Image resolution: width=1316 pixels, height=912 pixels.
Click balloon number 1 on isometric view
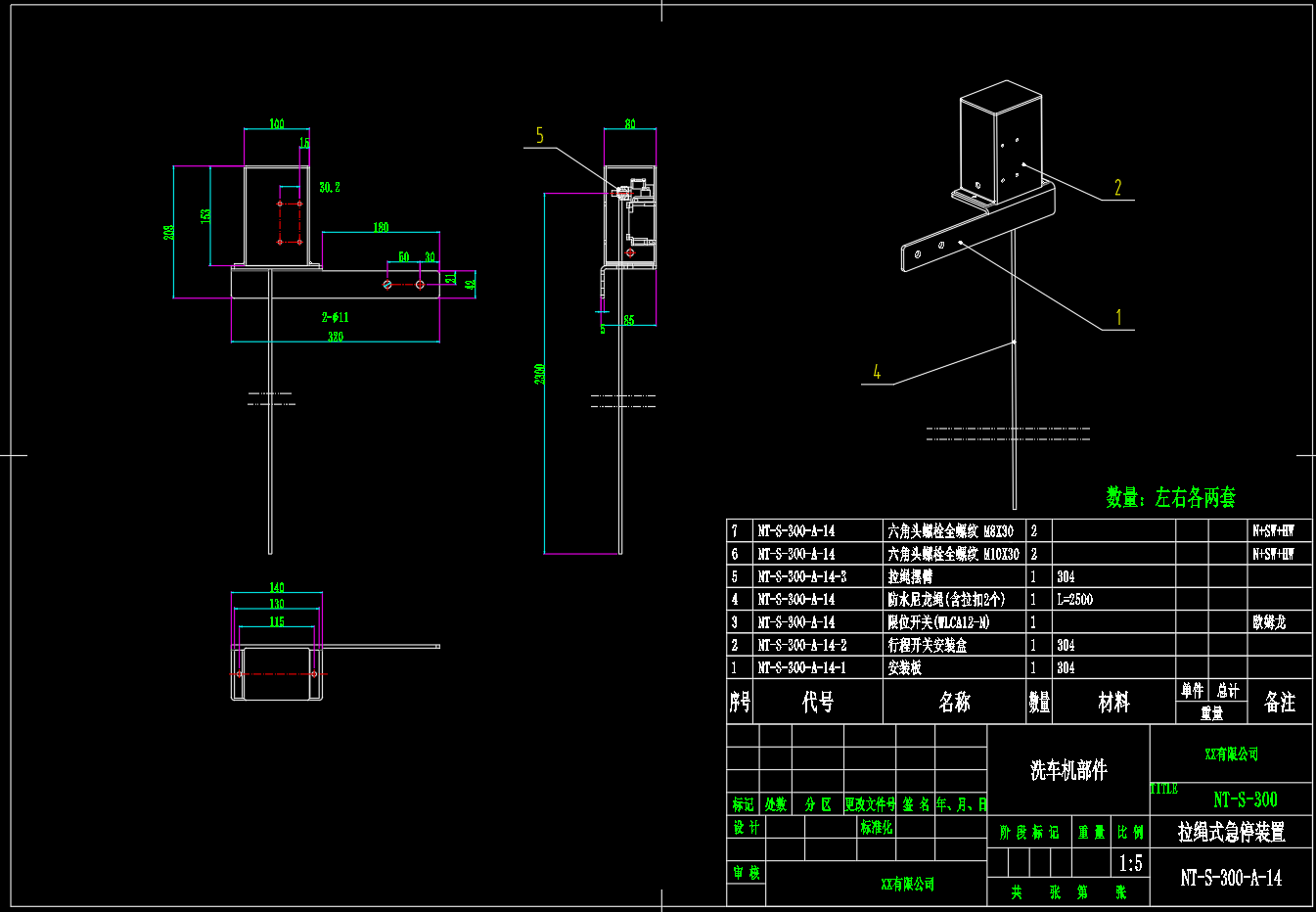[1118, 317]
